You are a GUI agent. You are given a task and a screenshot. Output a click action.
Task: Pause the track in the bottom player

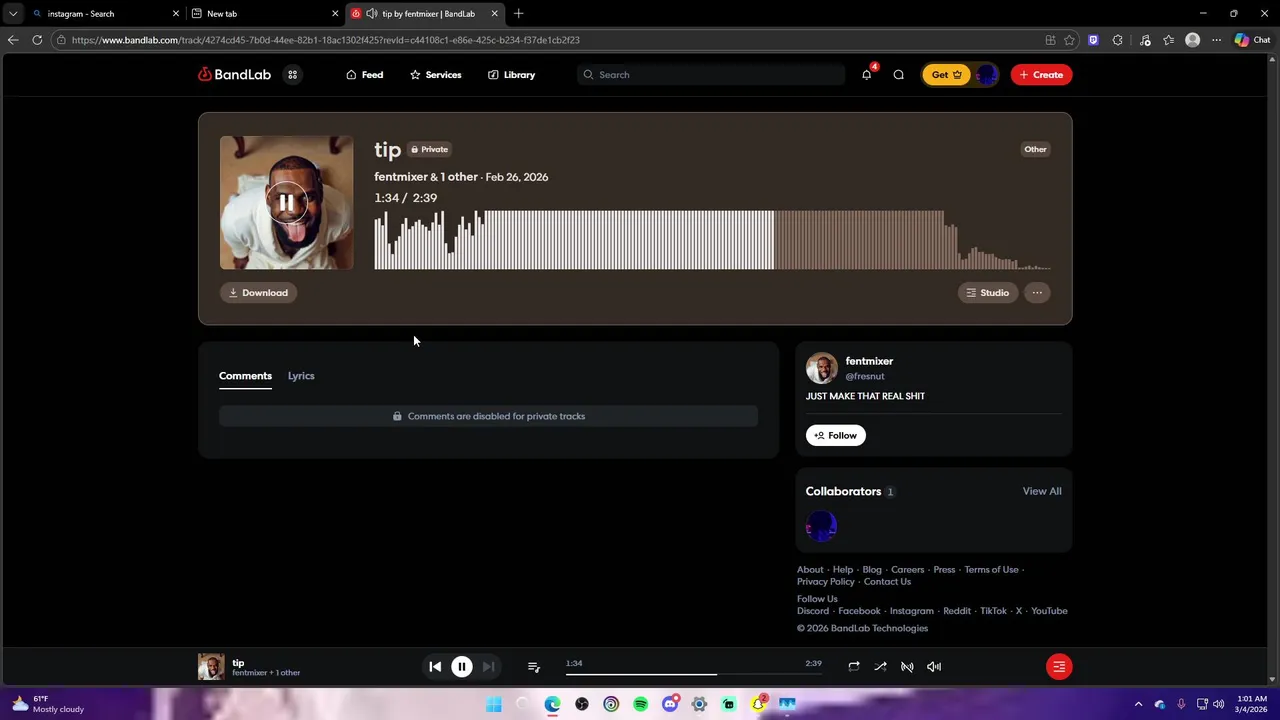(461, 667)
